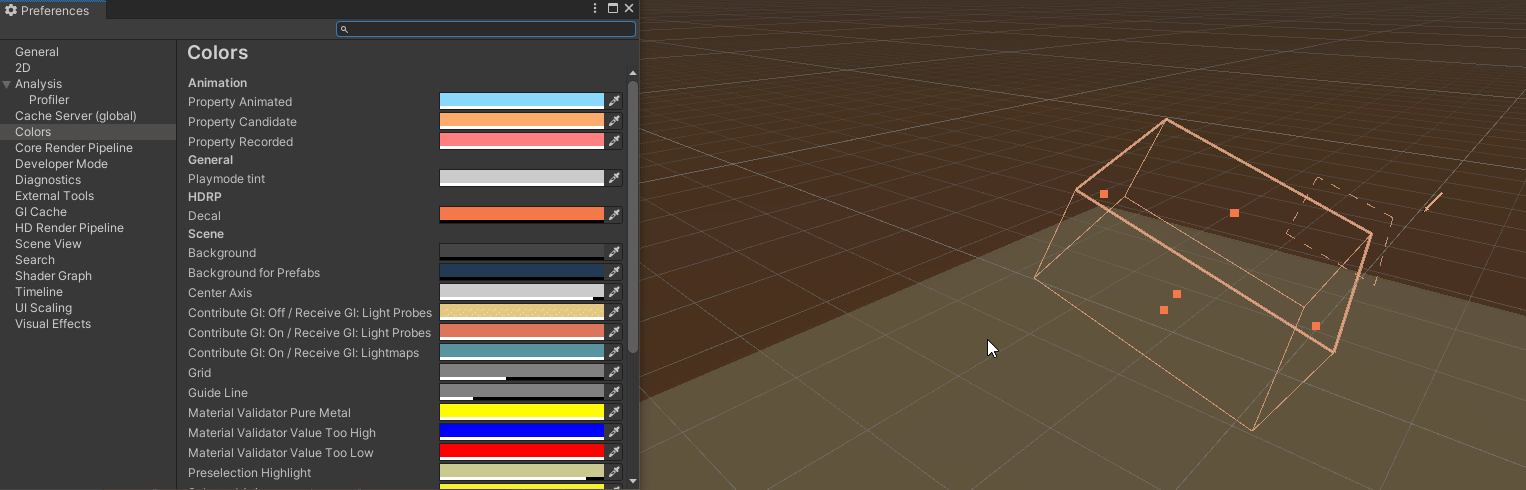Select the Preferences window tab
The width and height of the screenshot is (1526, 490).
(x=48, y=10)
